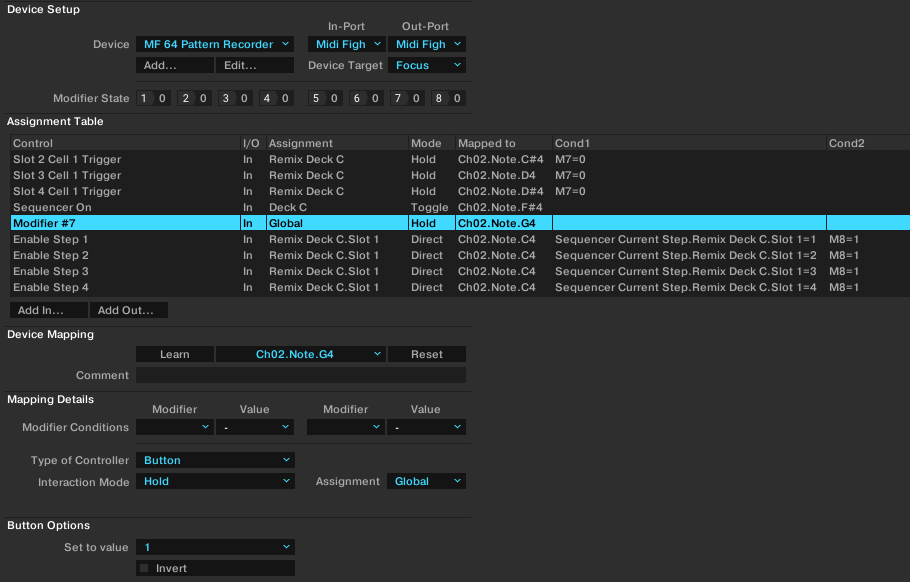The image size is (910, 582).
Task: Open the second Modifier condition dropdown
Action: 346,427
